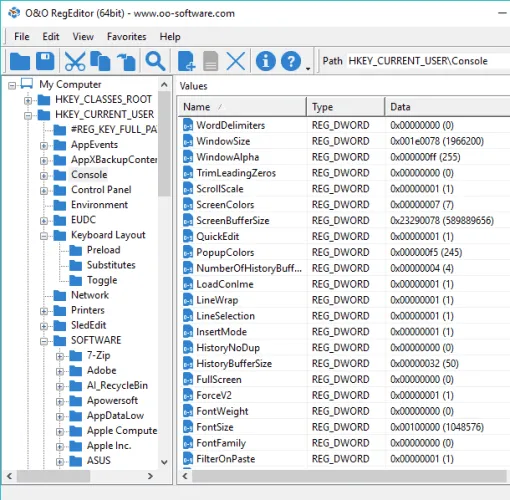
Task: Click the magnifying glass search icon
Action: [x=155, y=61]
